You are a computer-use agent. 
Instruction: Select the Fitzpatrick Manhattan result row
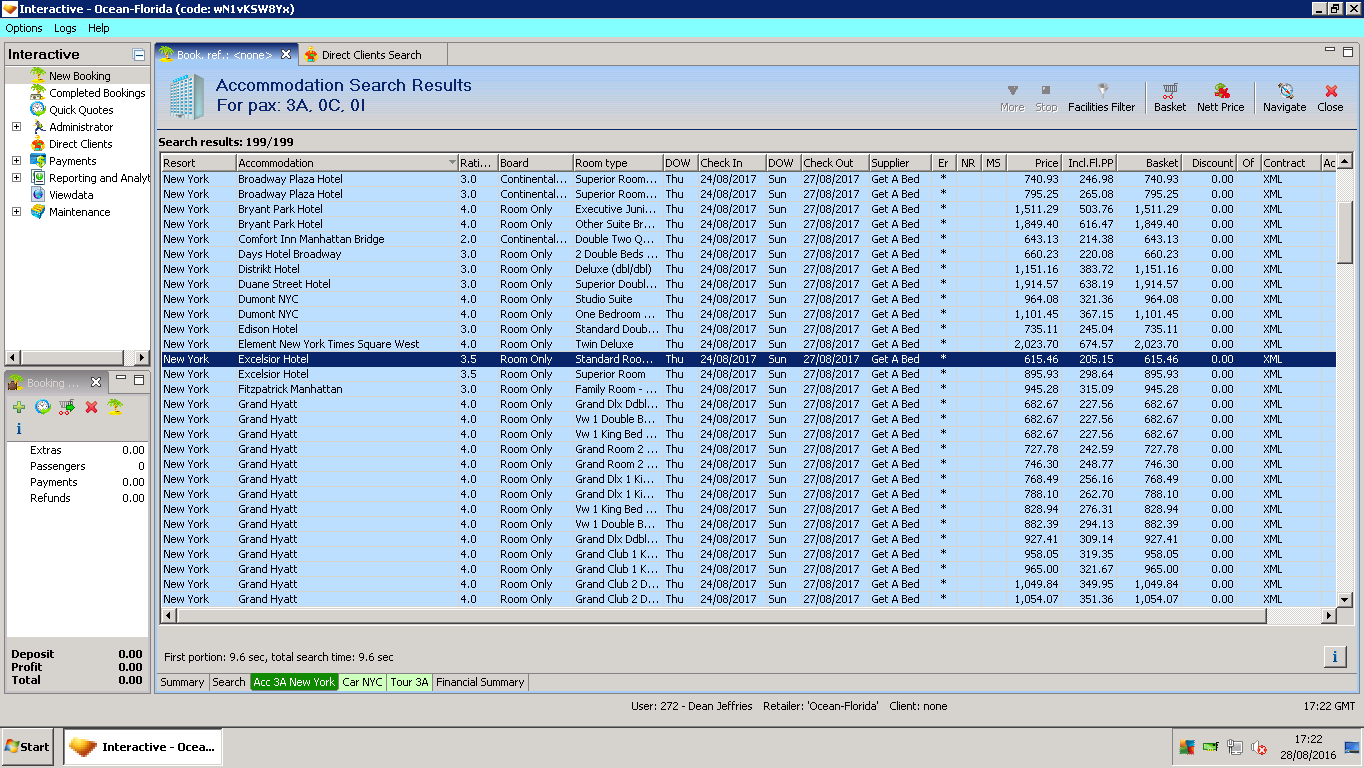pos(748,389)
